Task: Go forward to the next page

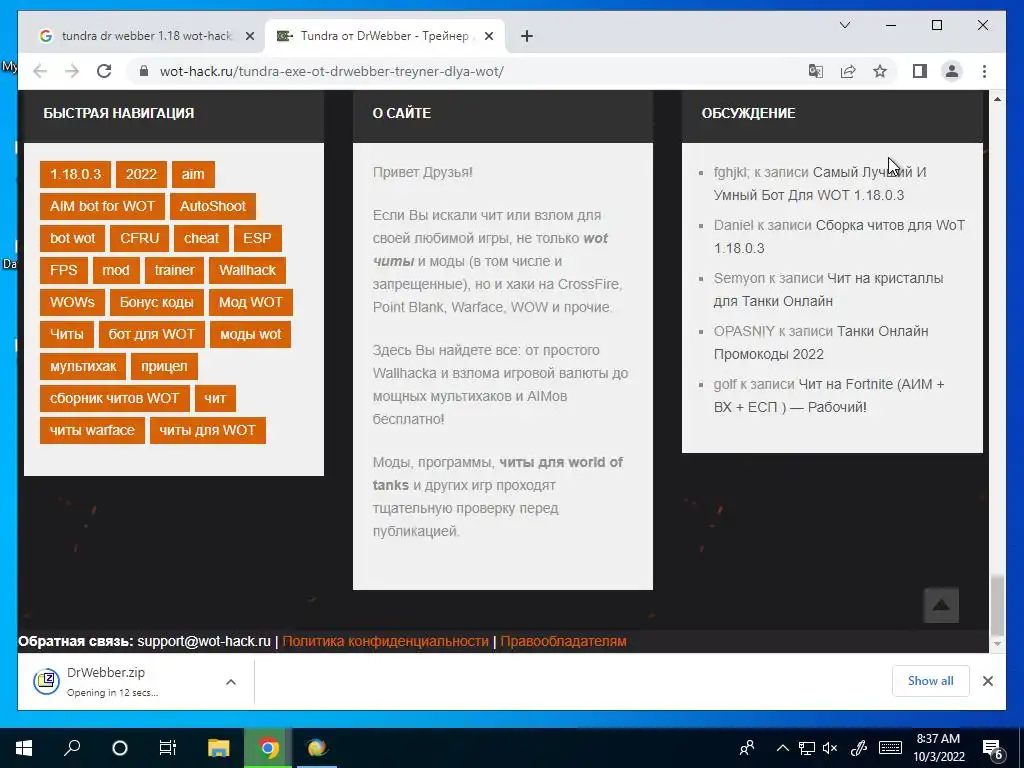Action: tap(72, 71)
